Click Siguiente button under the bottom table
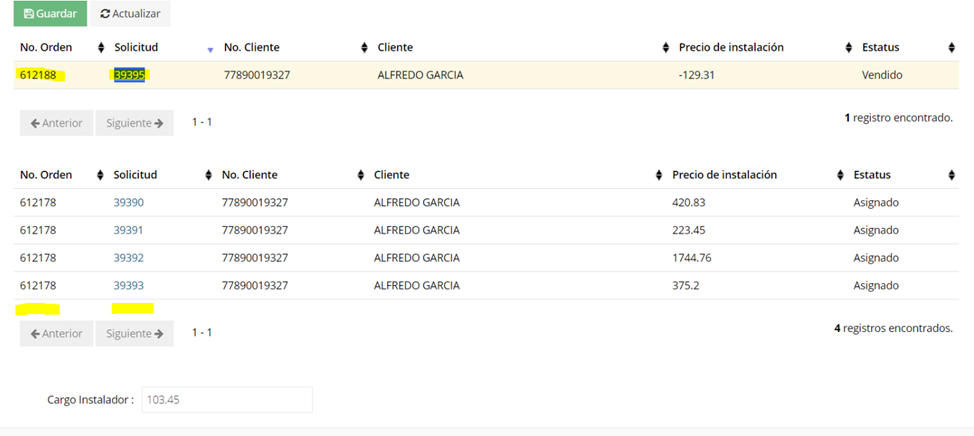The image size is (974, 436). pyautogui.click(x=135, y=334)
